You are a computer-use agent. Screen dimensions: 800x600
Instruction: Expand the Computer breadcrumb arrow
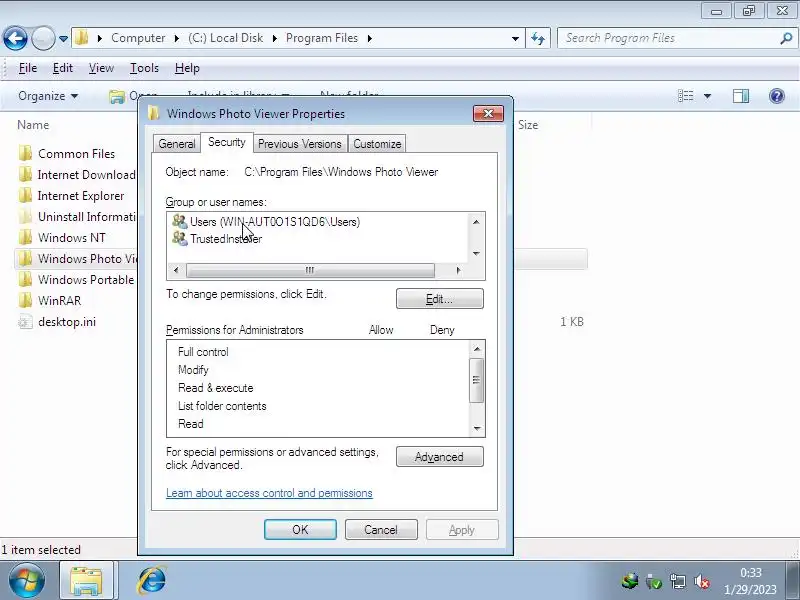(177, 38)
